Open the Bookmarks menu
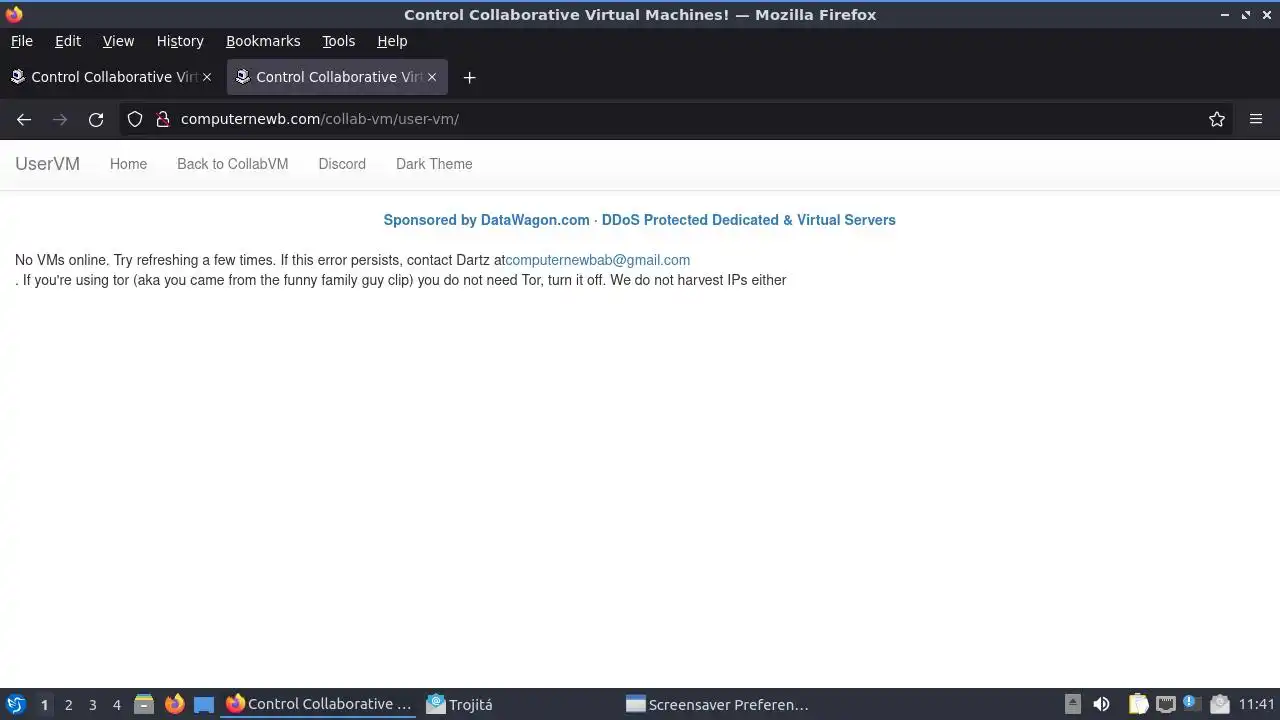 pyautogui.click(x=263, y=41)
